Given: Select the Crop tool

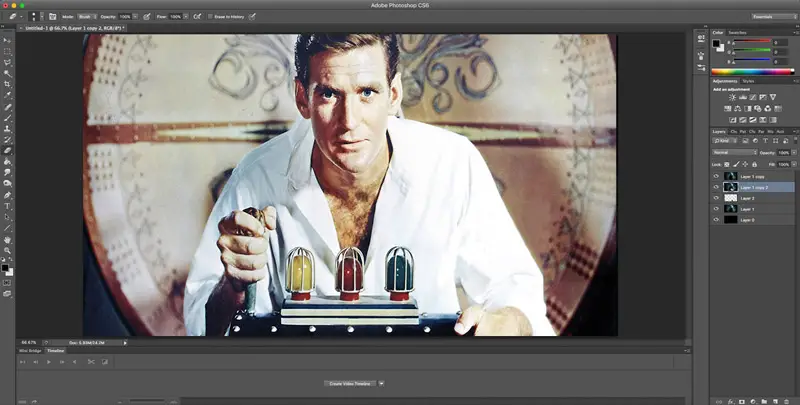Looking at the screenshot, I should tap(7, 85).
